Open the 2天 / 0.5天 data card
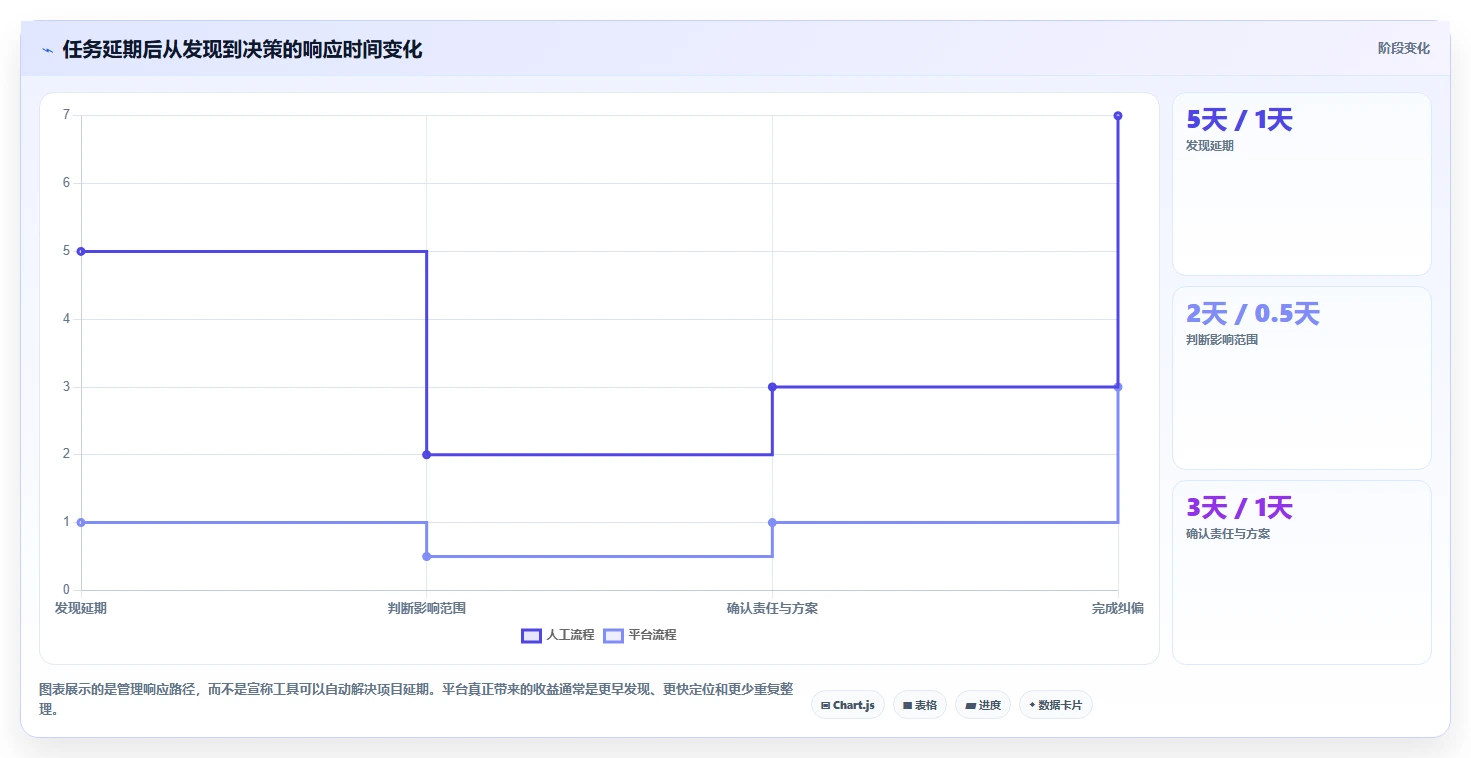This screenshot has width=1471, height=758. pos(1301,378)
